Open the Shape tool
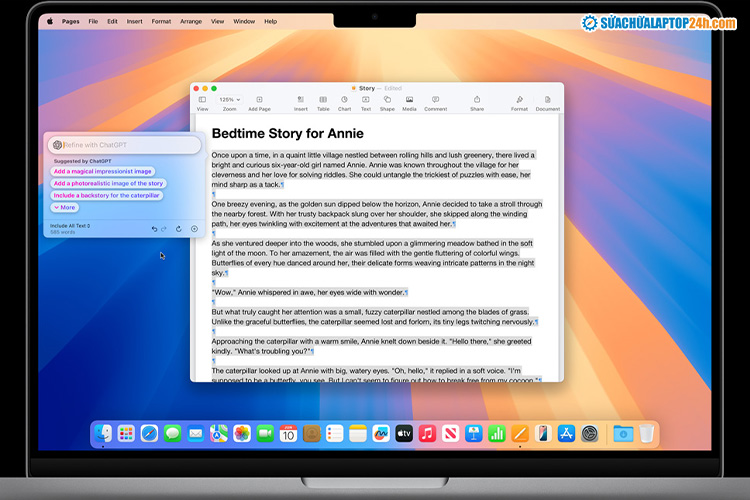The width and height of the screenshot is (750, 500). pyautogui.click(x=387, y=101)
